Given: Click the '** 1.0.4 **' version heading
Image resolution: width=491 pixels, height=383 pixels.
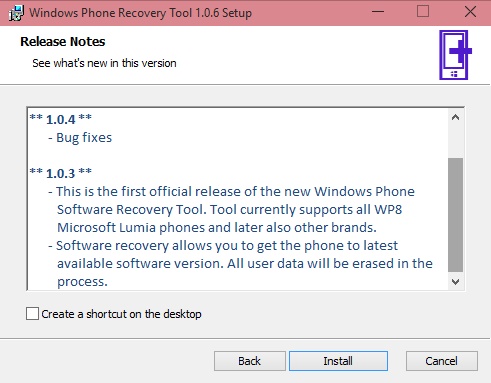Looking at the screenshot, I should 60,119.
